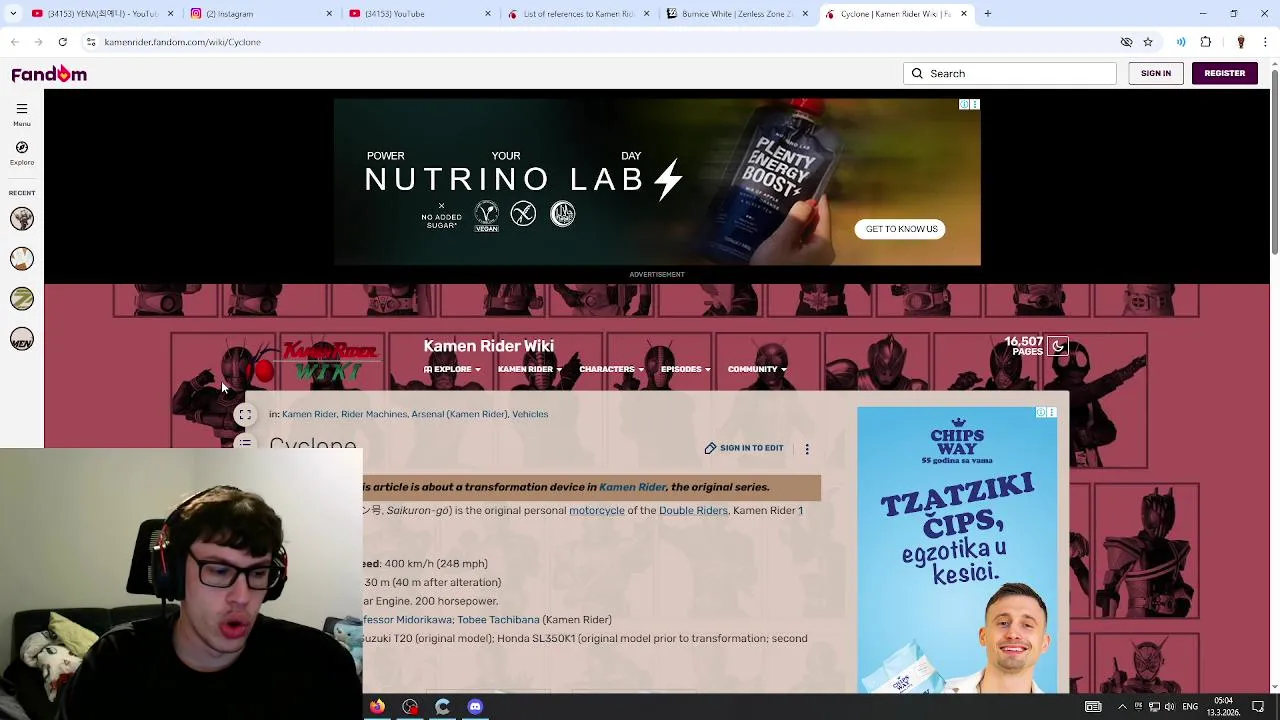1280x720 pixels.
Task: Open Discord from the taskbar
Action: coord(475,707)
